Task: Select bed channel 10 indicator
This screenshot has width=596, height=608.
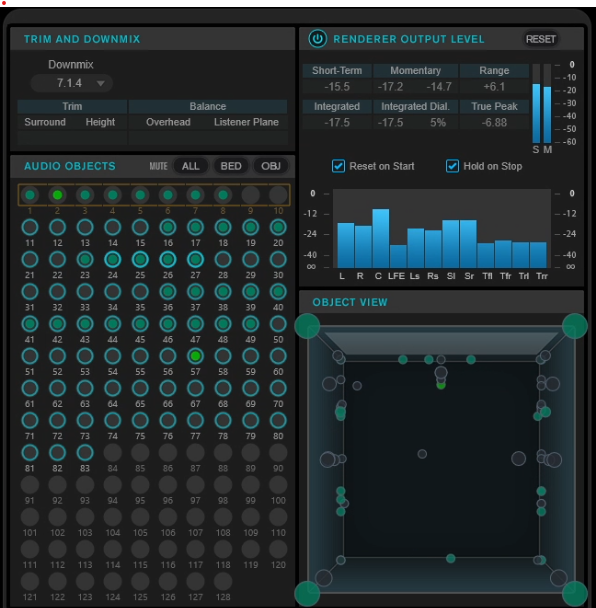Action: pyautogui.click(x=278, y=195)
